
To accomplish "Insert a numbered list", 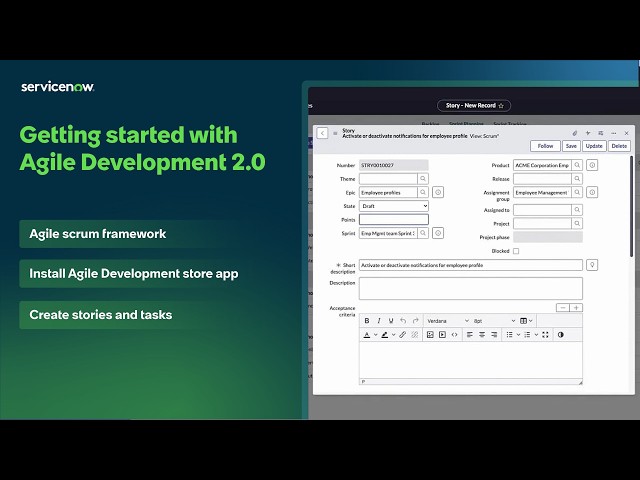I will [527, 335].
